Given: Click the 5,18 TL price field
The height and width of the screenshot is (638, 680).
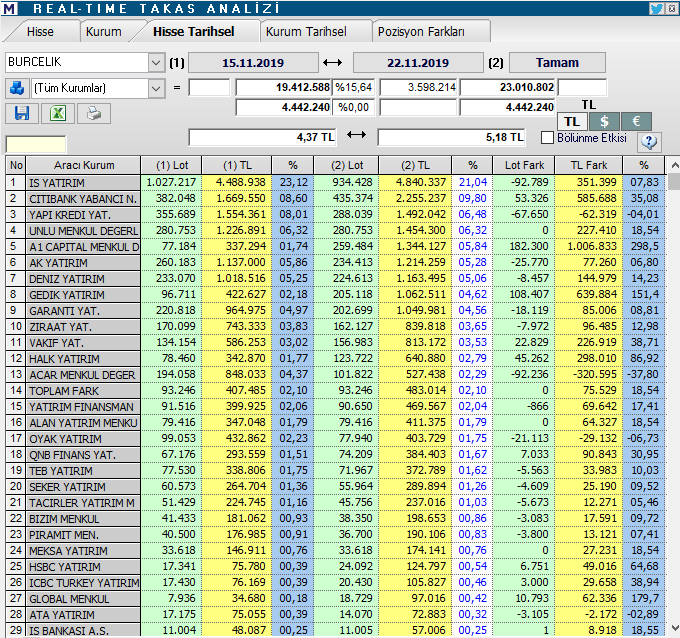Looking at the screenshot, I should click(x=451, y=137).
